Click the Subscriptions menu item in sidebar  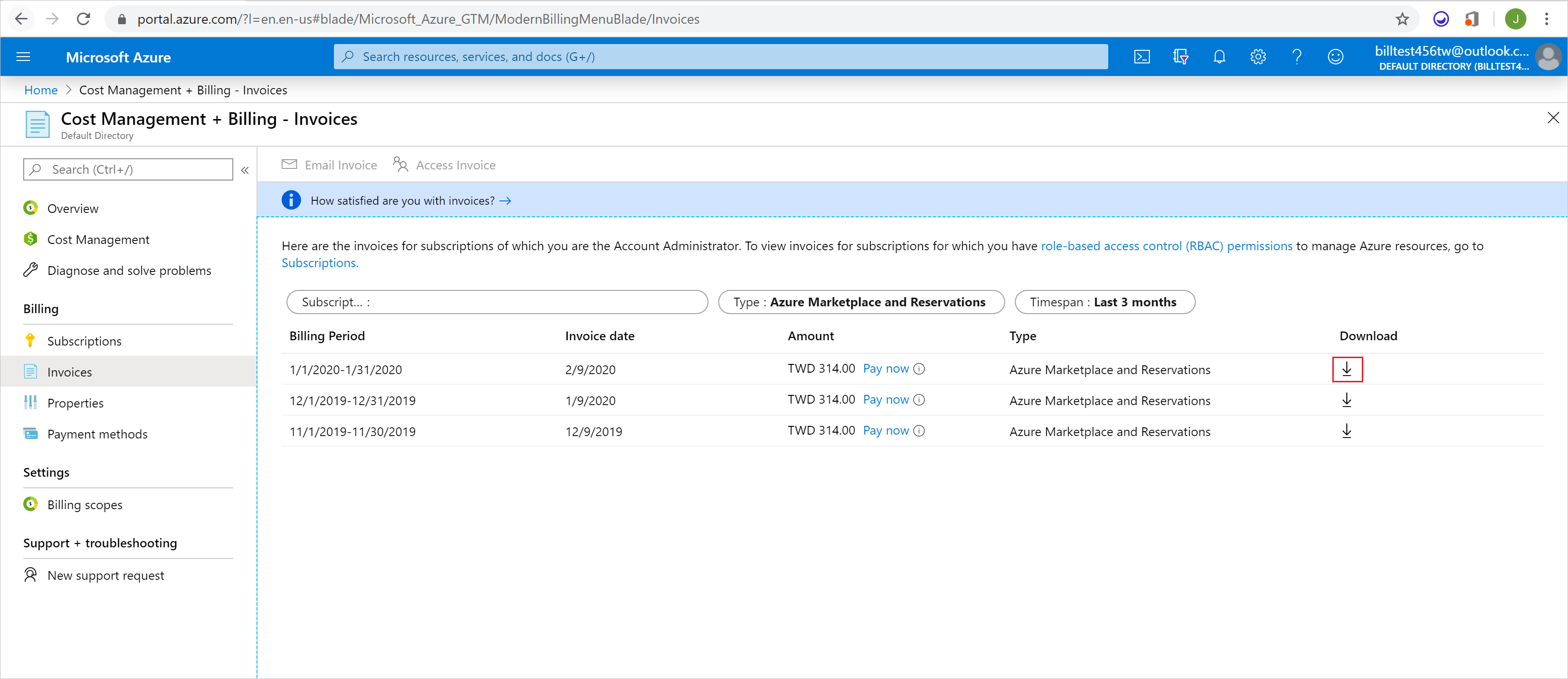click(84, 340)
